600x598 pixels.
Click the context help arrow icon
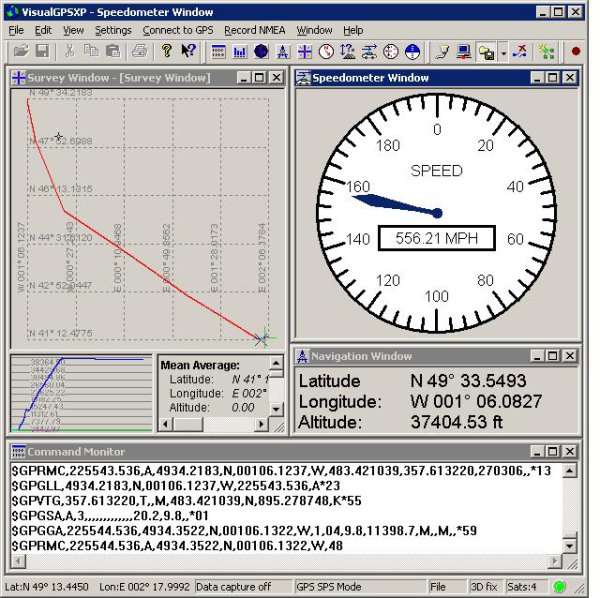click(x=188, y=51)
